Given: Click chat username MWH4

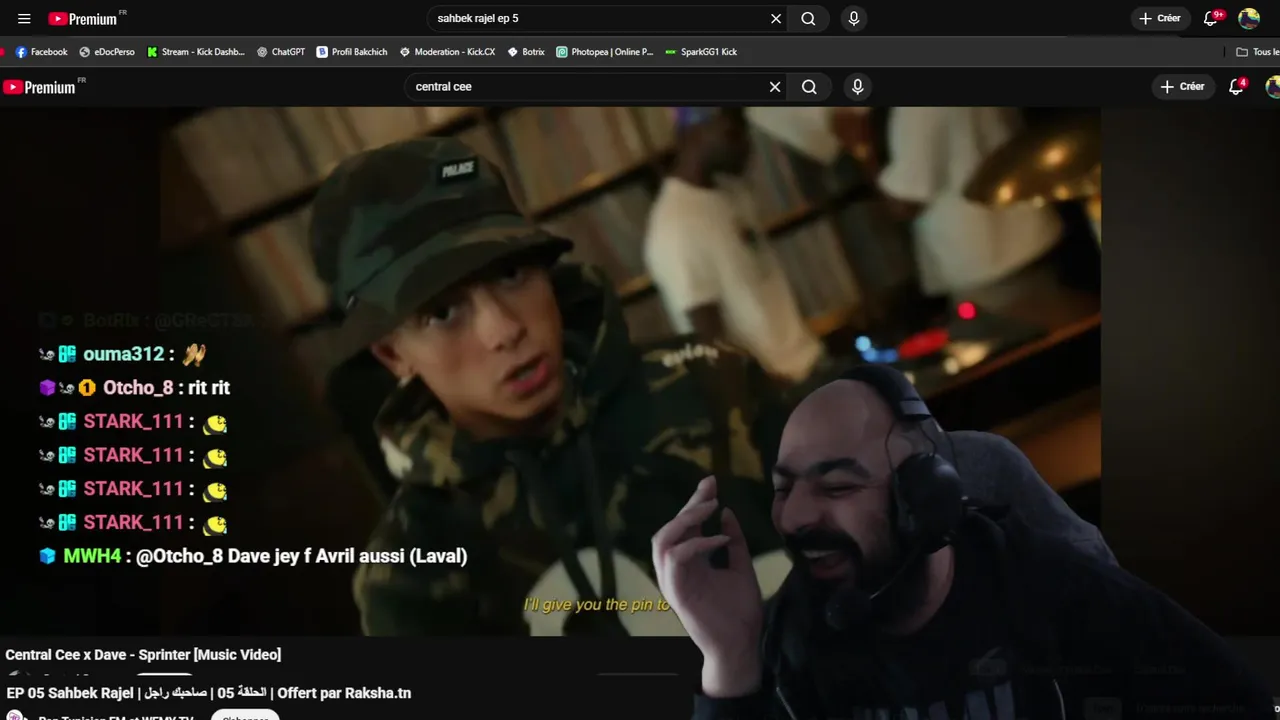Looking at the screenshot, I should (92, 556).
